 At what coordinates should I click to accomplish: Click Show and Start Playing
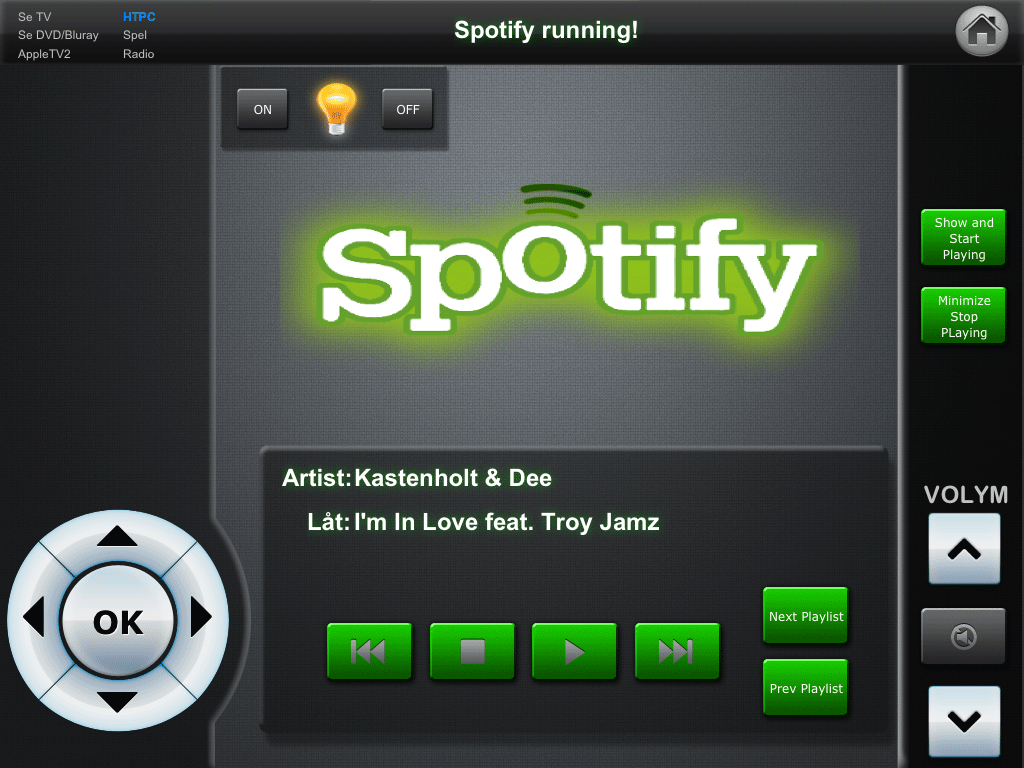[x=963, y=238]
